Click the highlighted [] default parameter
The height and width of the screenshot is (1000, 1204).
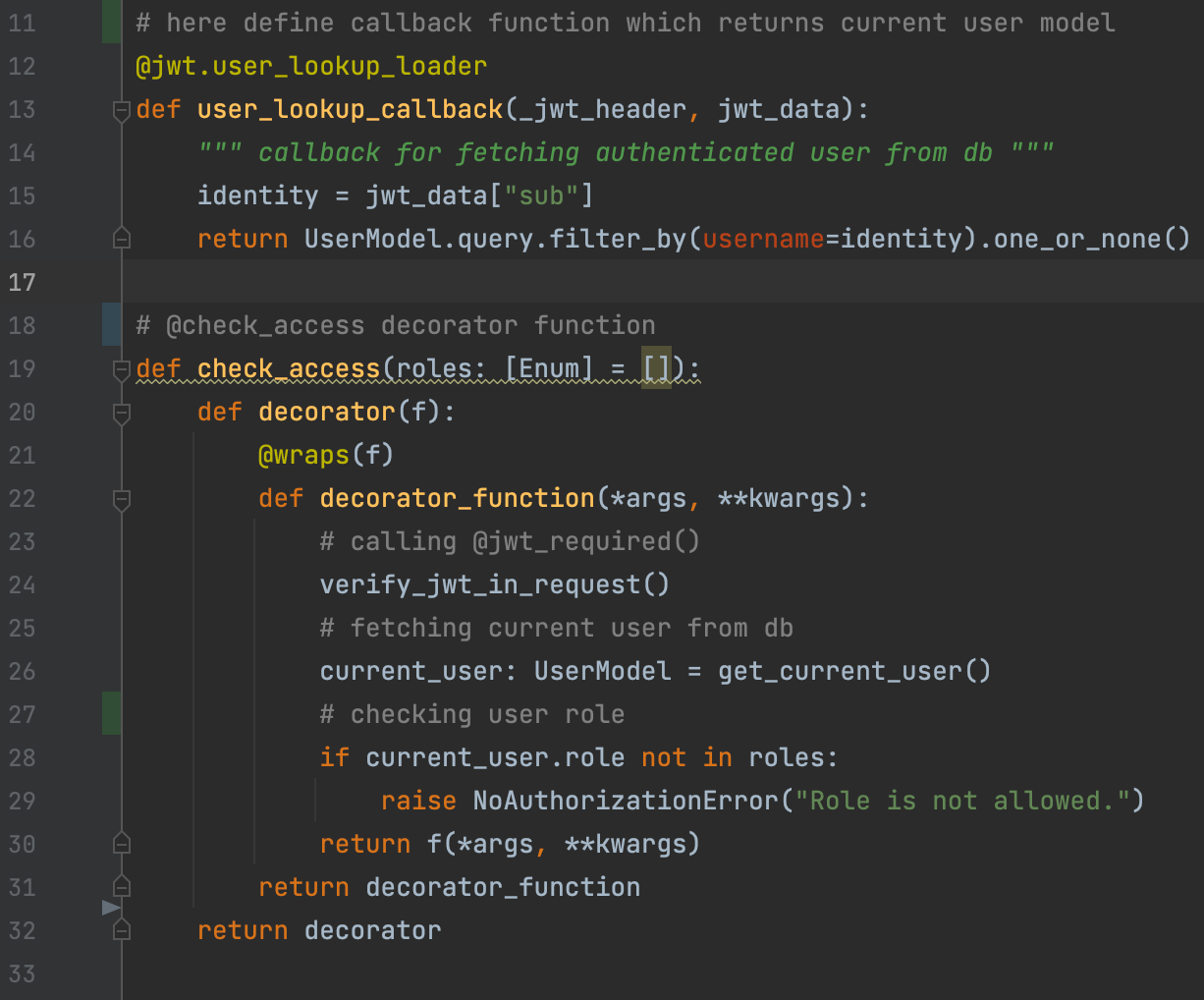[x=656, y=368]
